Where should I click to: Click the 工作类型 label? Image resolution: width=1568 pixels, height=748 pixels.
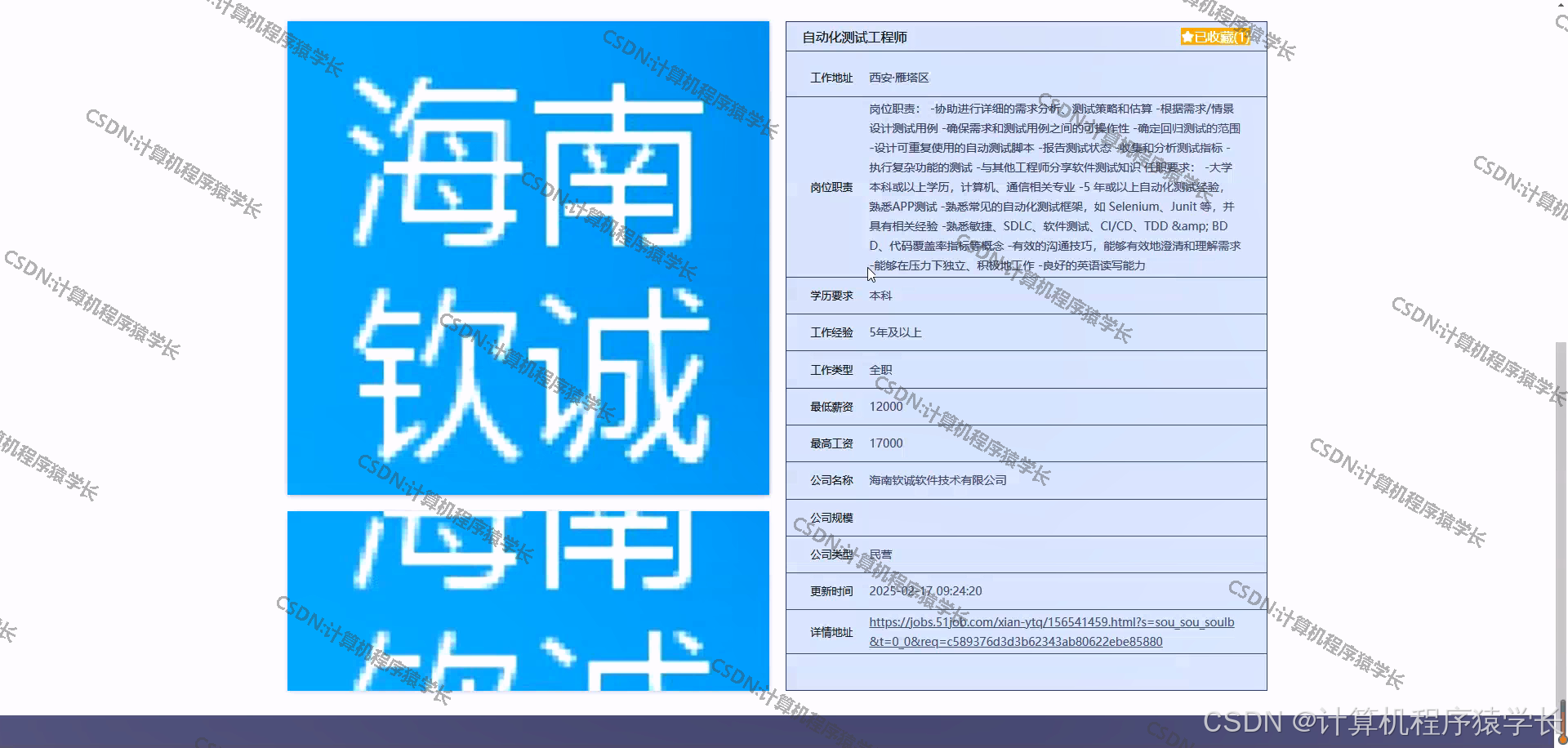(831, 370)
